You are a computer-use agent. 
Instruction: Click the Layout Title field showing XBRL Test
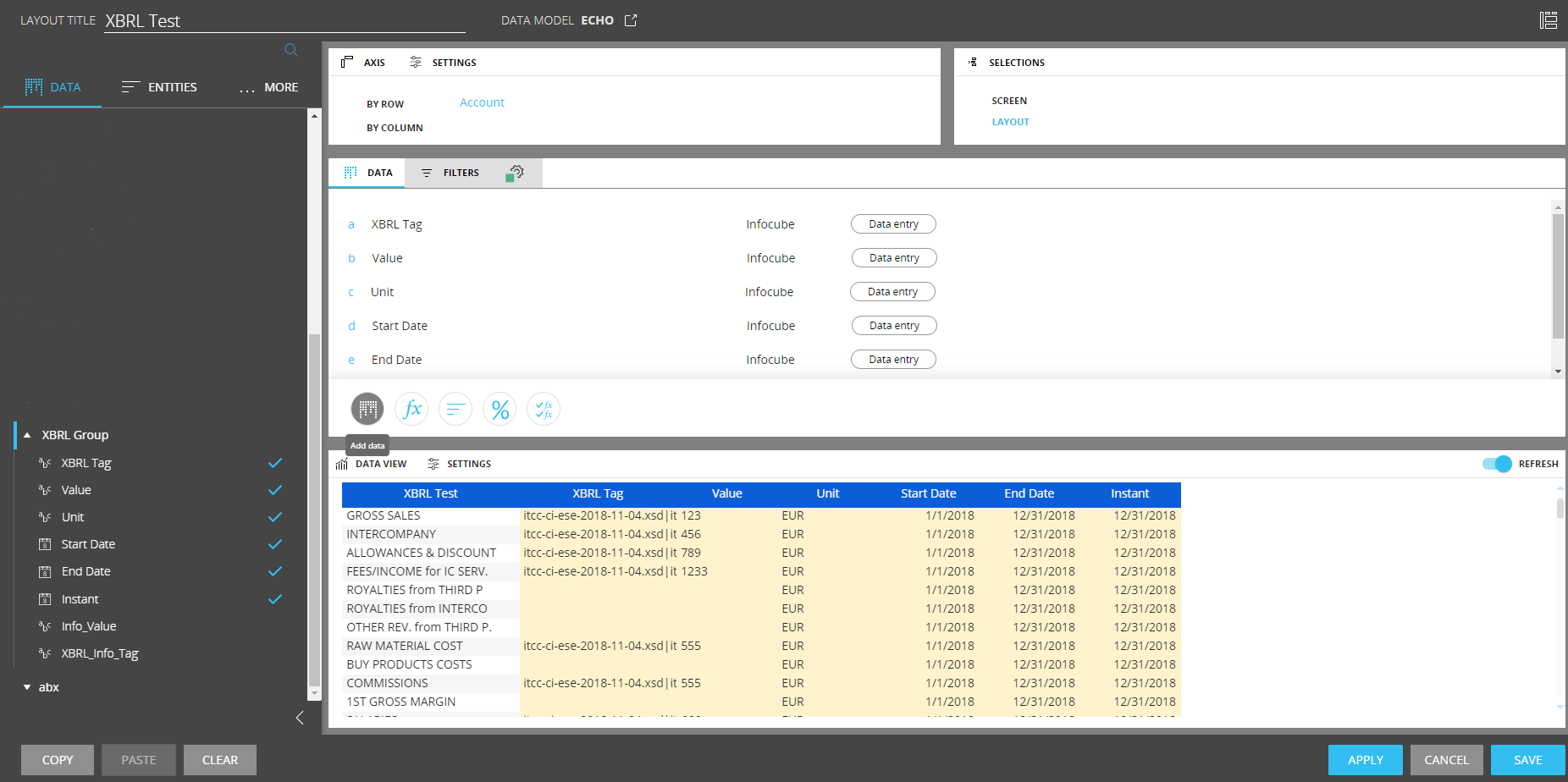click(284, 20)
